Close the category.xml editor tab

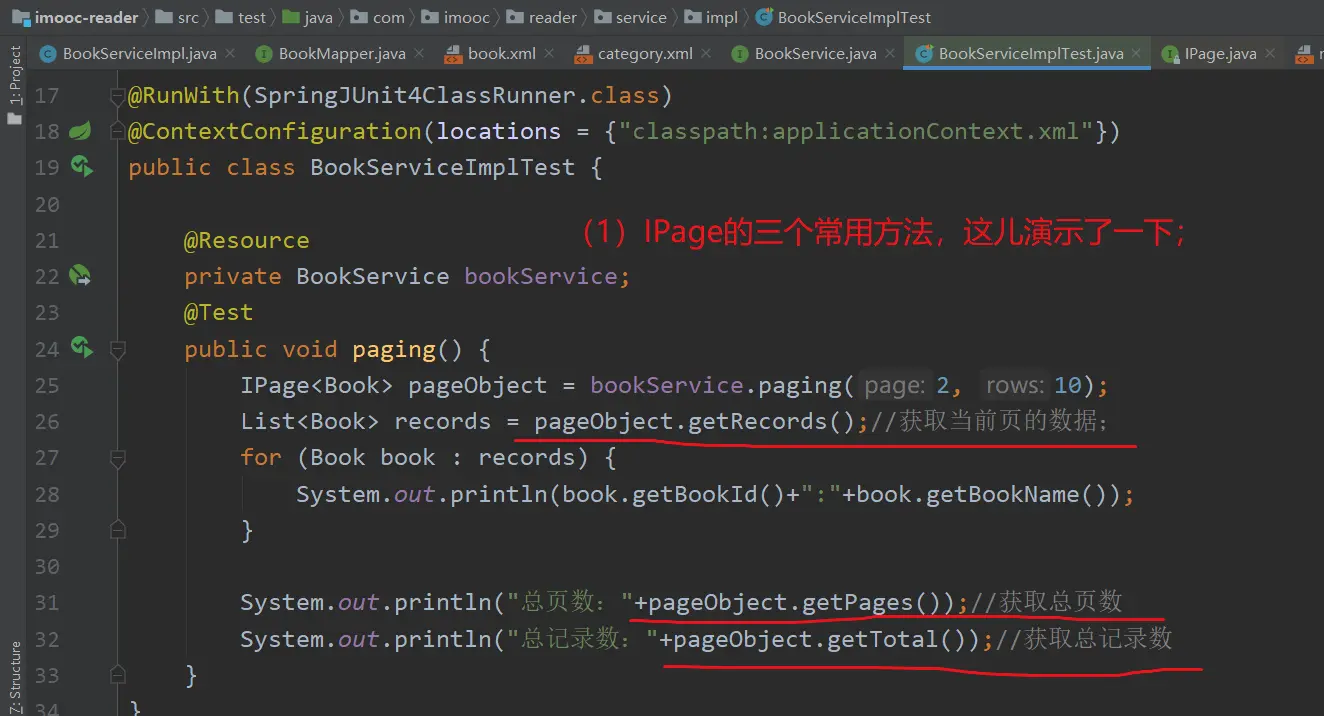click(x=707, y=54)
